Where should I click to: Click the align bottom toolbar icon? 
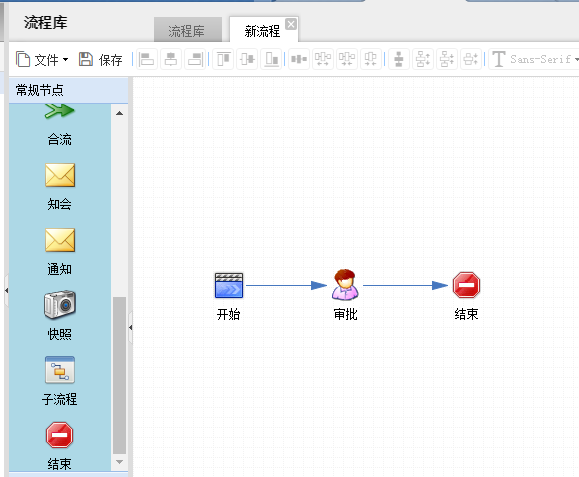(x=271, y=59)
